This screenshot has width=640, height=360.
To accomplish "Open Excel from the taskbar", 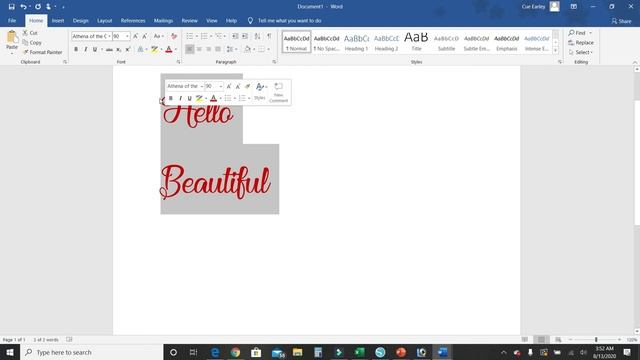I will (359, 352).
